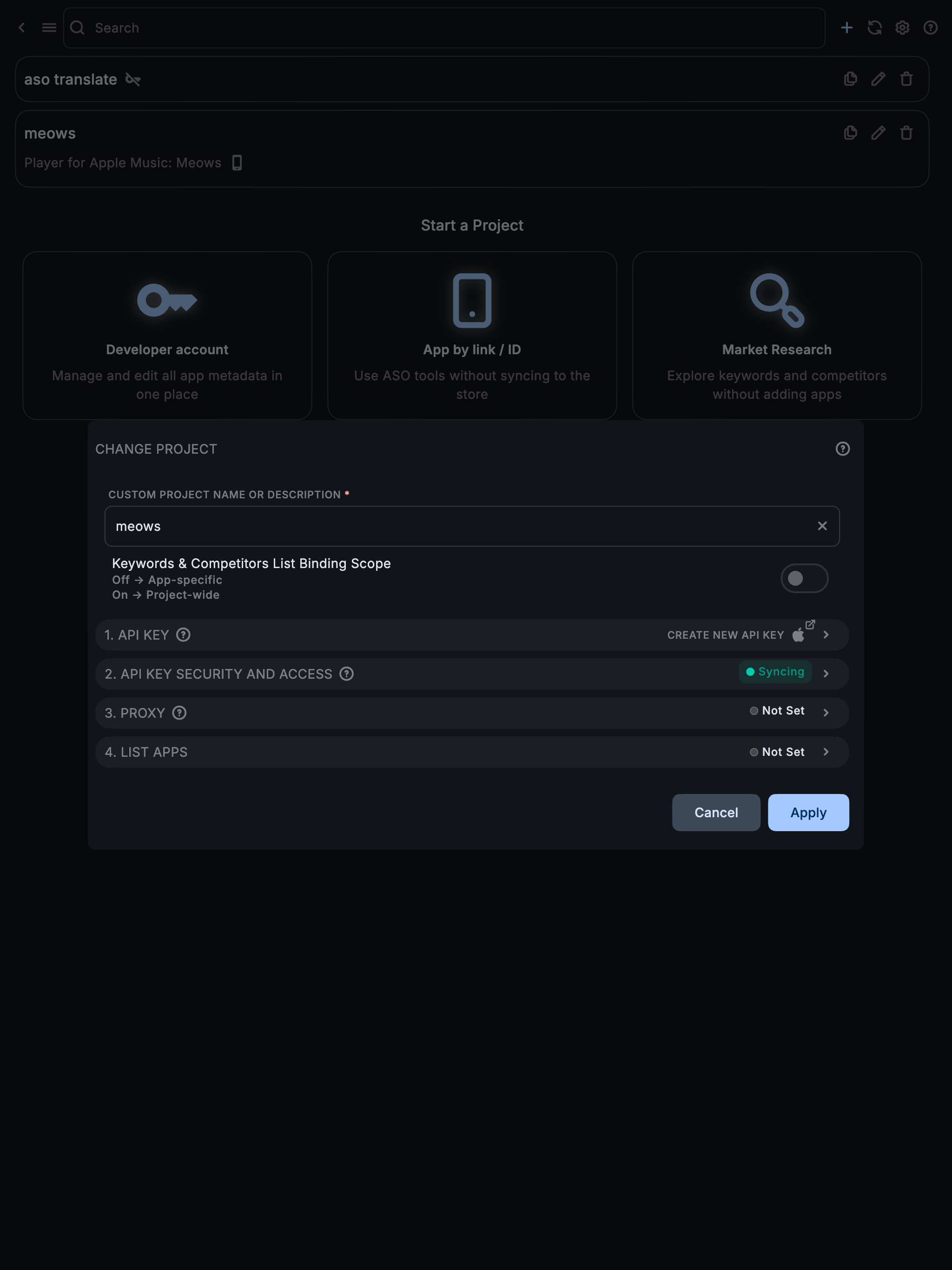Screen dimensions: 952x1270
Task: Click the hamburger menu icon
Action: pos(49,27)
